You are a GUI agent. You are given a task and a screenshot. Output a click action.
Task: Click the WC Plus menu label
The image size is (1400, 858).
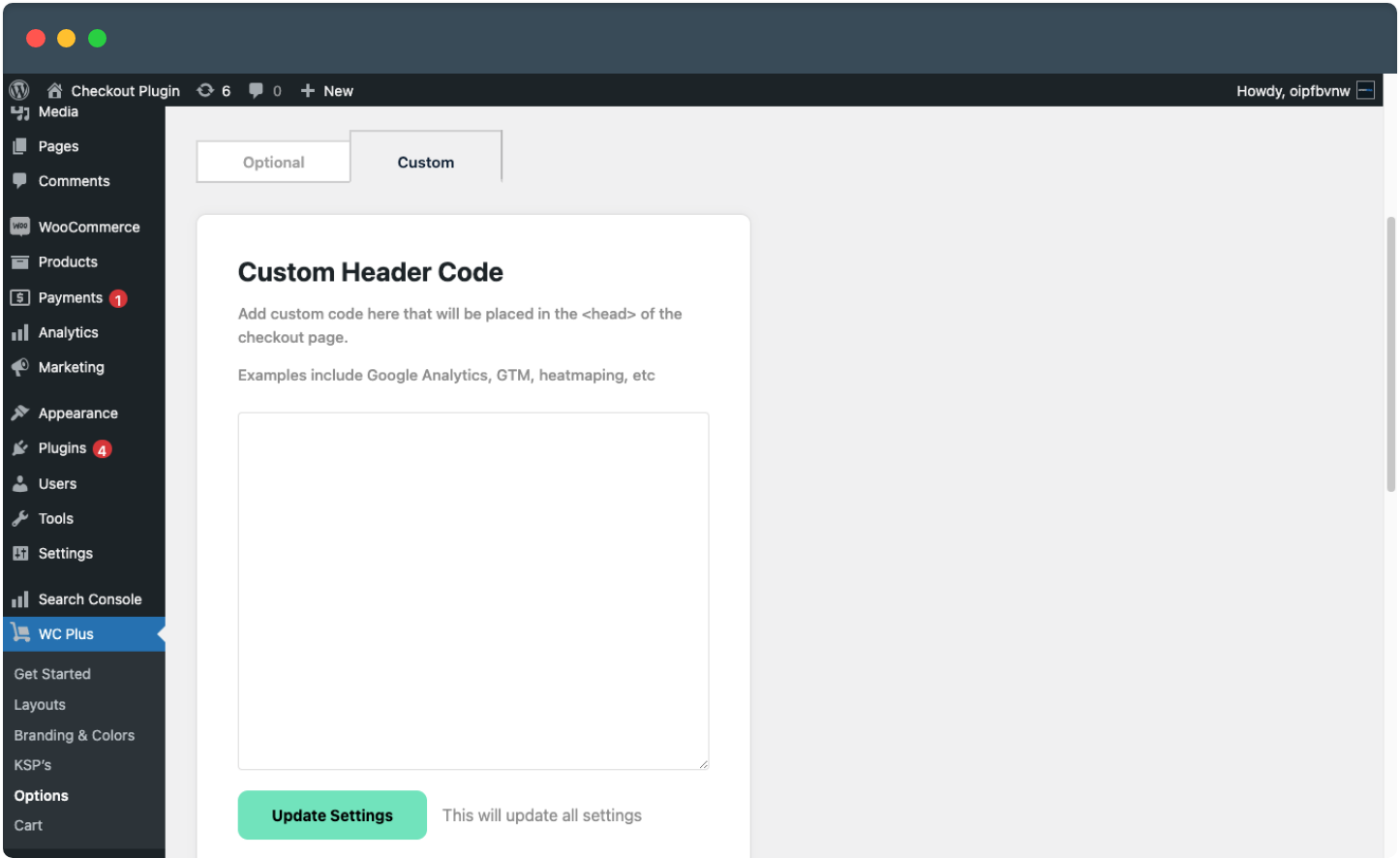point(66,634)
